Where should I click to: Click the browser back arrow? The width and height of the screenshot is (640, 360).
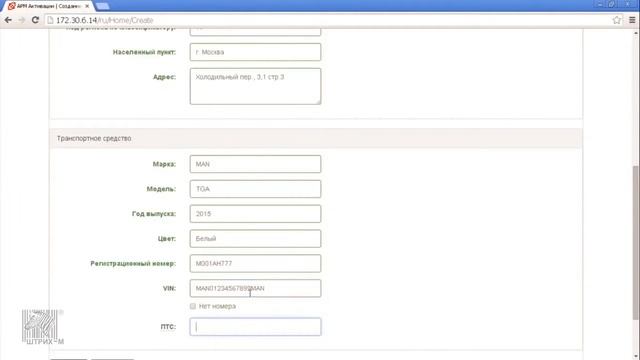8,20
